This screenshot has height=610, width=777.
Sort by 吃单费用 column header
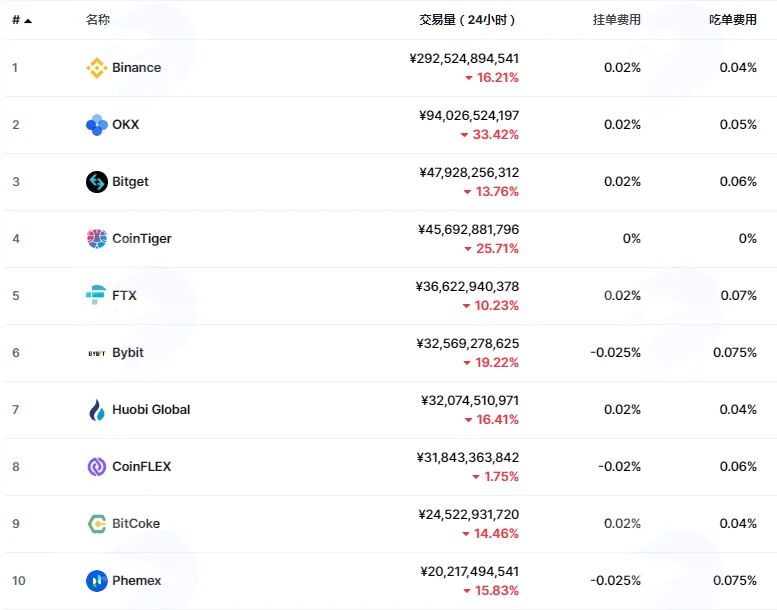coord(732,20)
